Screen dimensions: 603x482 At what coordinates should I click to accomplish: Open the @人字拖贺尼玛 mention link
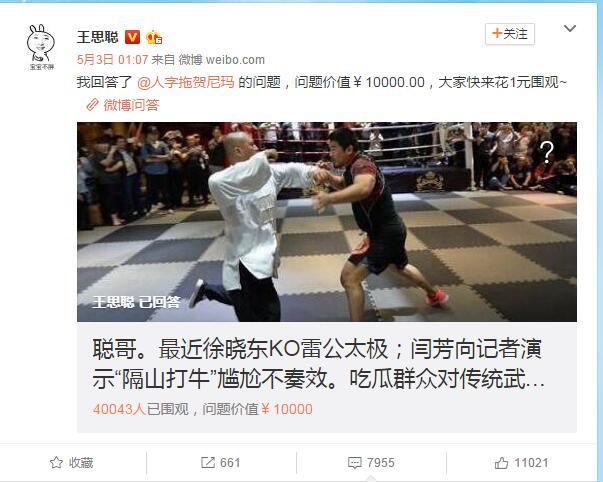[186, 82]
